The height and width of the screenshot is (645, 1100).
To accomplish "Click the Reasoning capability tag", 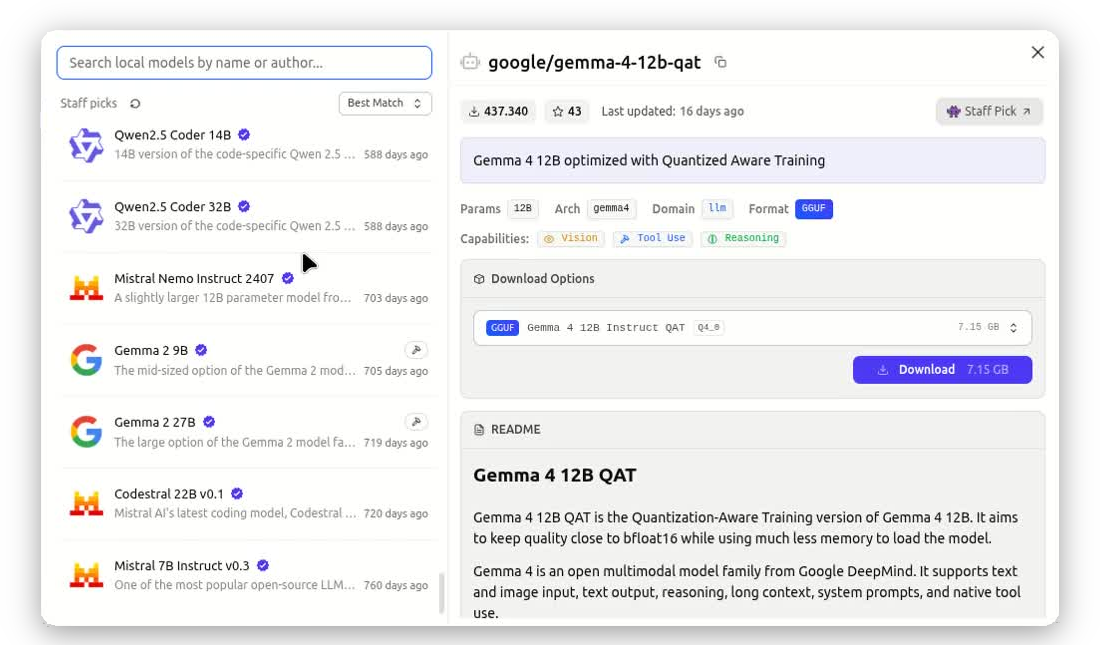I will [744, 239].
